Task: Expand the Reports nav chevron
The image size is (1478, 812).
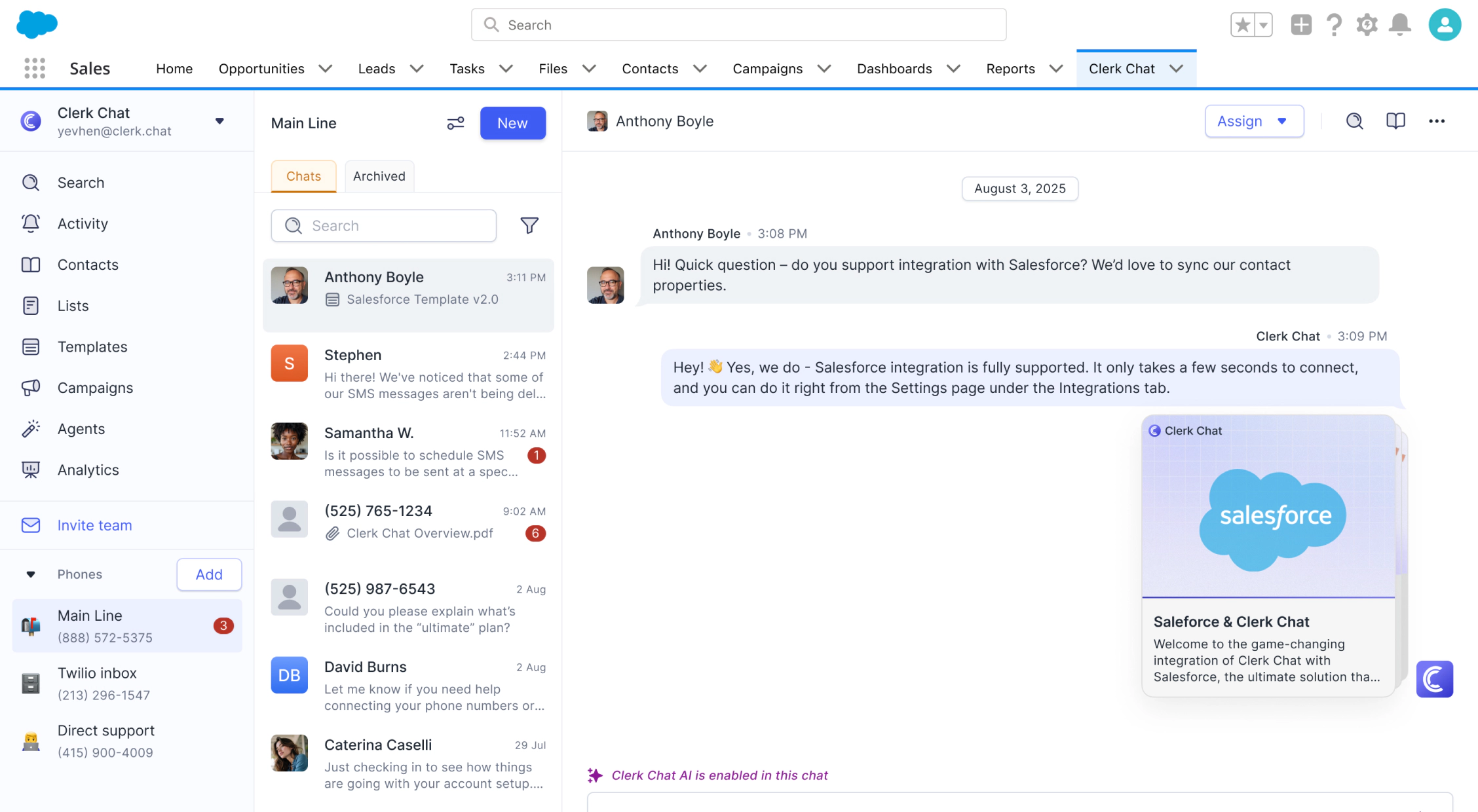Action: point(1056,69)
